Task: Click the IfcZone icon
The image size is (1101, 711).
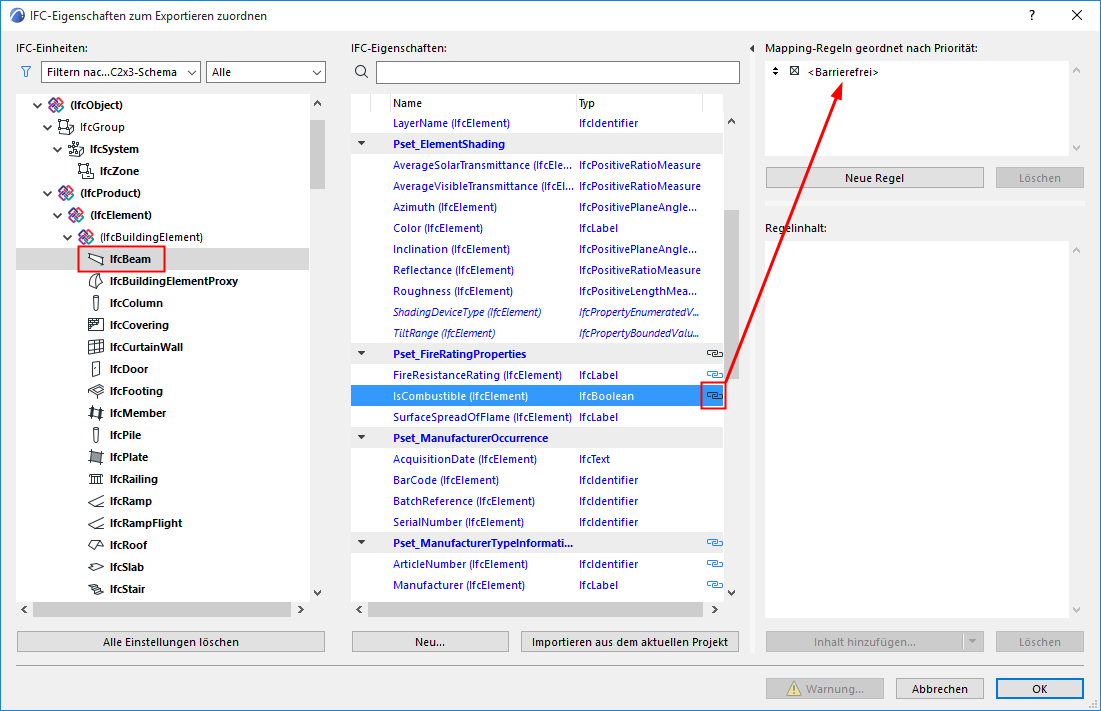Action: [86, 171]
